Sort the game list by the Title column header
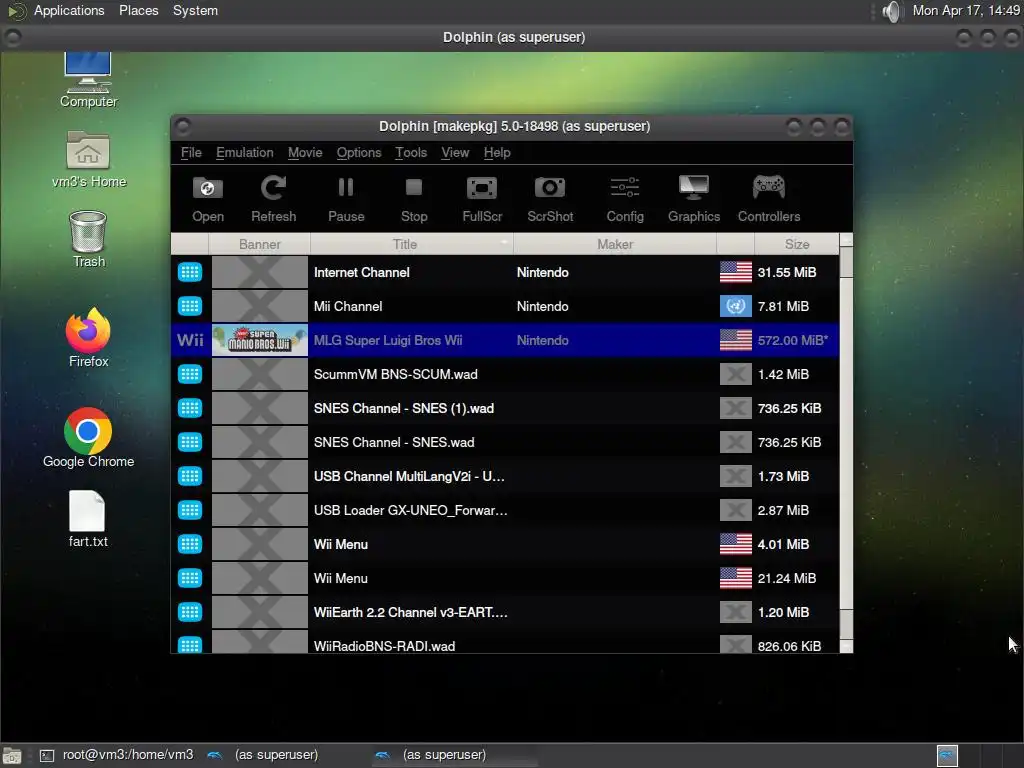The height and width of the screenshot is (768, 1024). click(411, 244)
